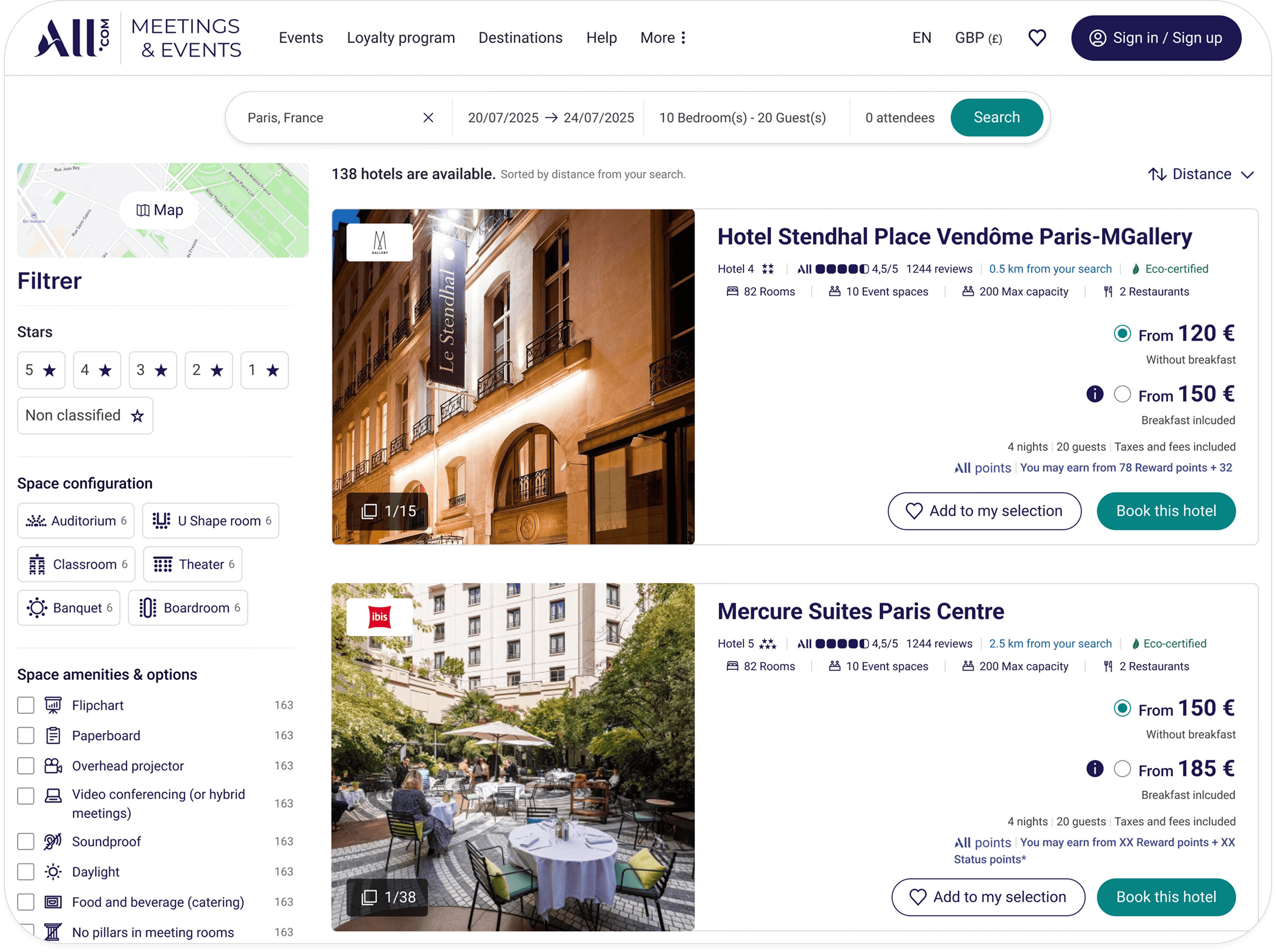The image size is (1276, 952).
Task: Check the Soundproof amenity filter
Action: tap(25, 842)
